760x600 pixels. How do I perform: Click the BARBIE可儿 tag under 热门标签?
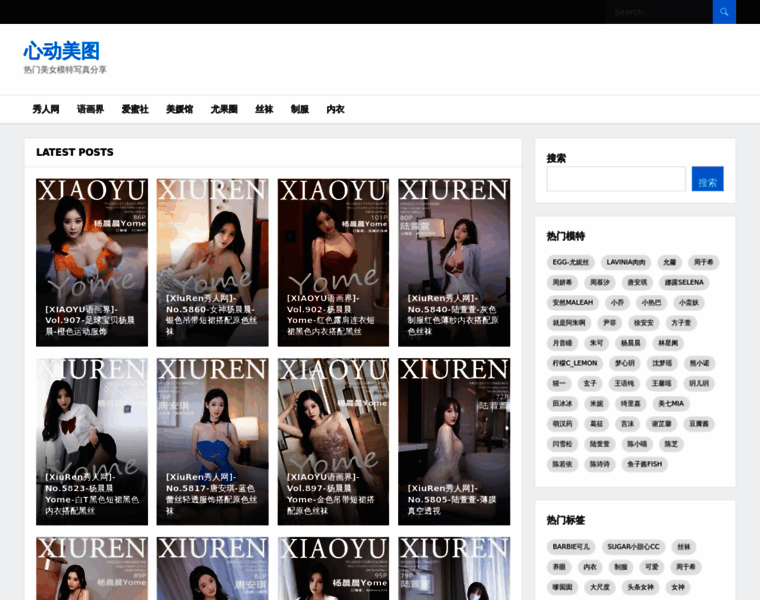coord(571,547)
